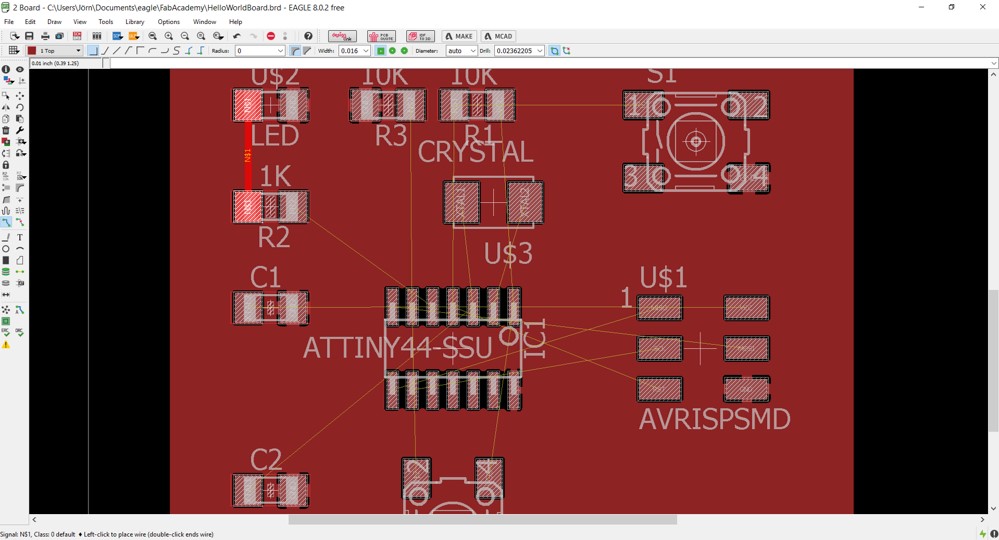Choose the S-curve wire bend style
Image resolution: width=999 pixels, height=540 pixels.
pos(176,50)
